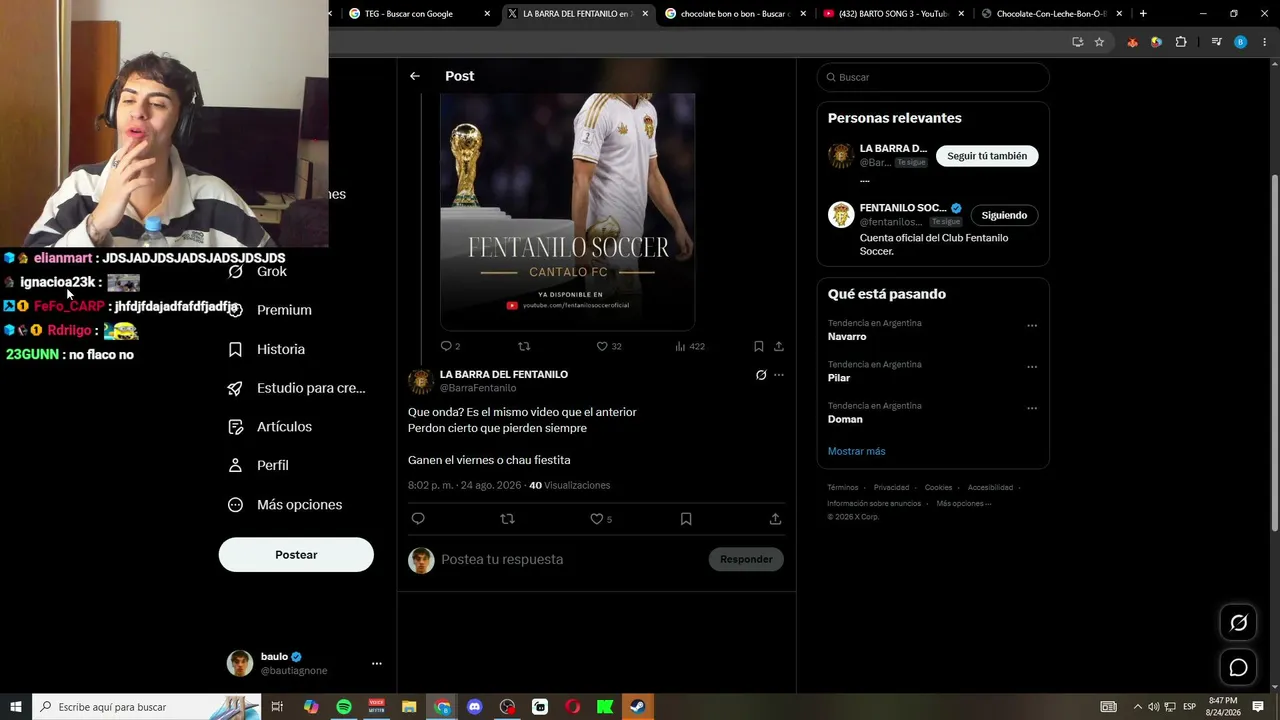Open Grok in the sidebar menu
The height and width of the screenshot is (720, 1280).
[259, 271]
